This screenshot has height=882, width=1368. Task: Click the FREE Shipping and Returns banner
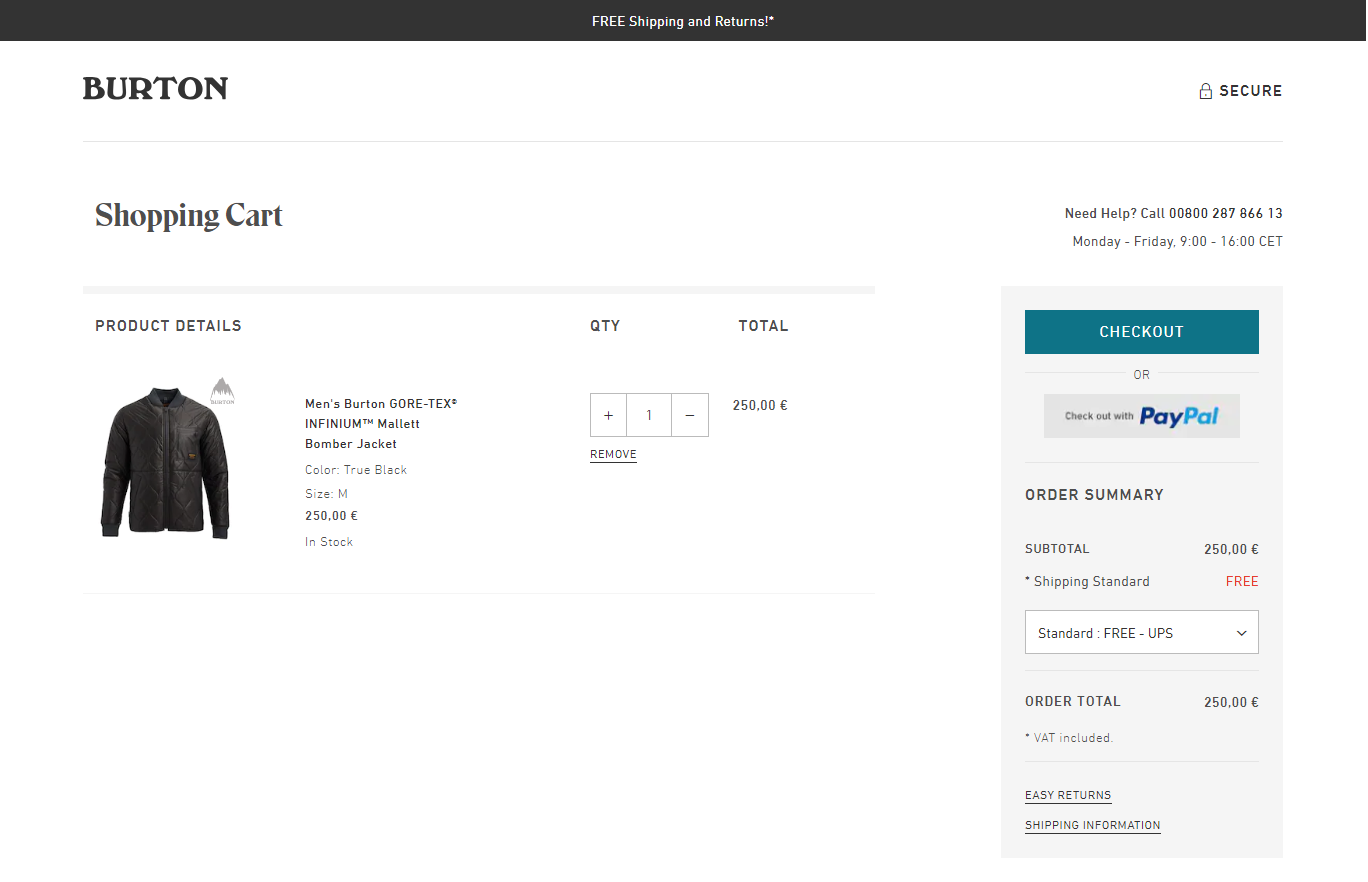click(x=683, y=20)
